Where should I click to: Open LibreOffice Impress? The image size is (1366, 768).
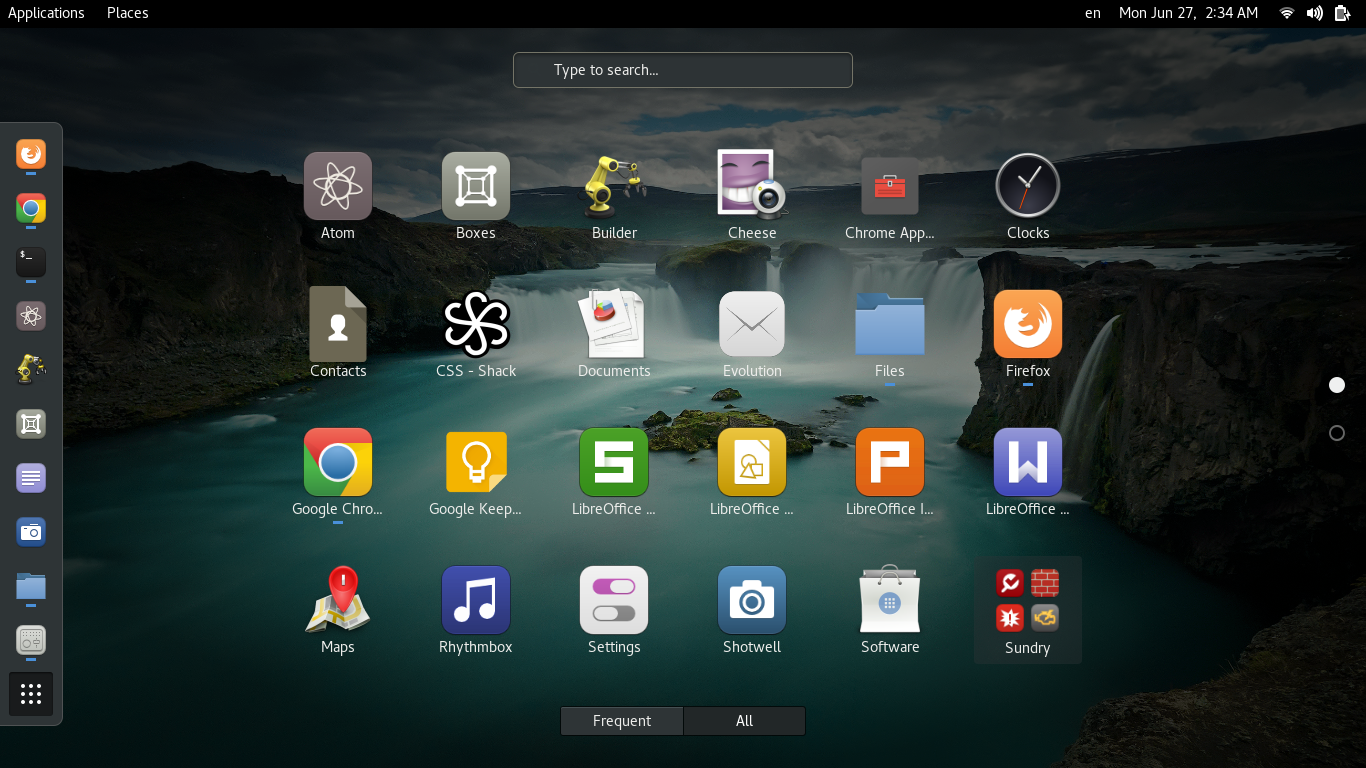[x=890, y=462]
